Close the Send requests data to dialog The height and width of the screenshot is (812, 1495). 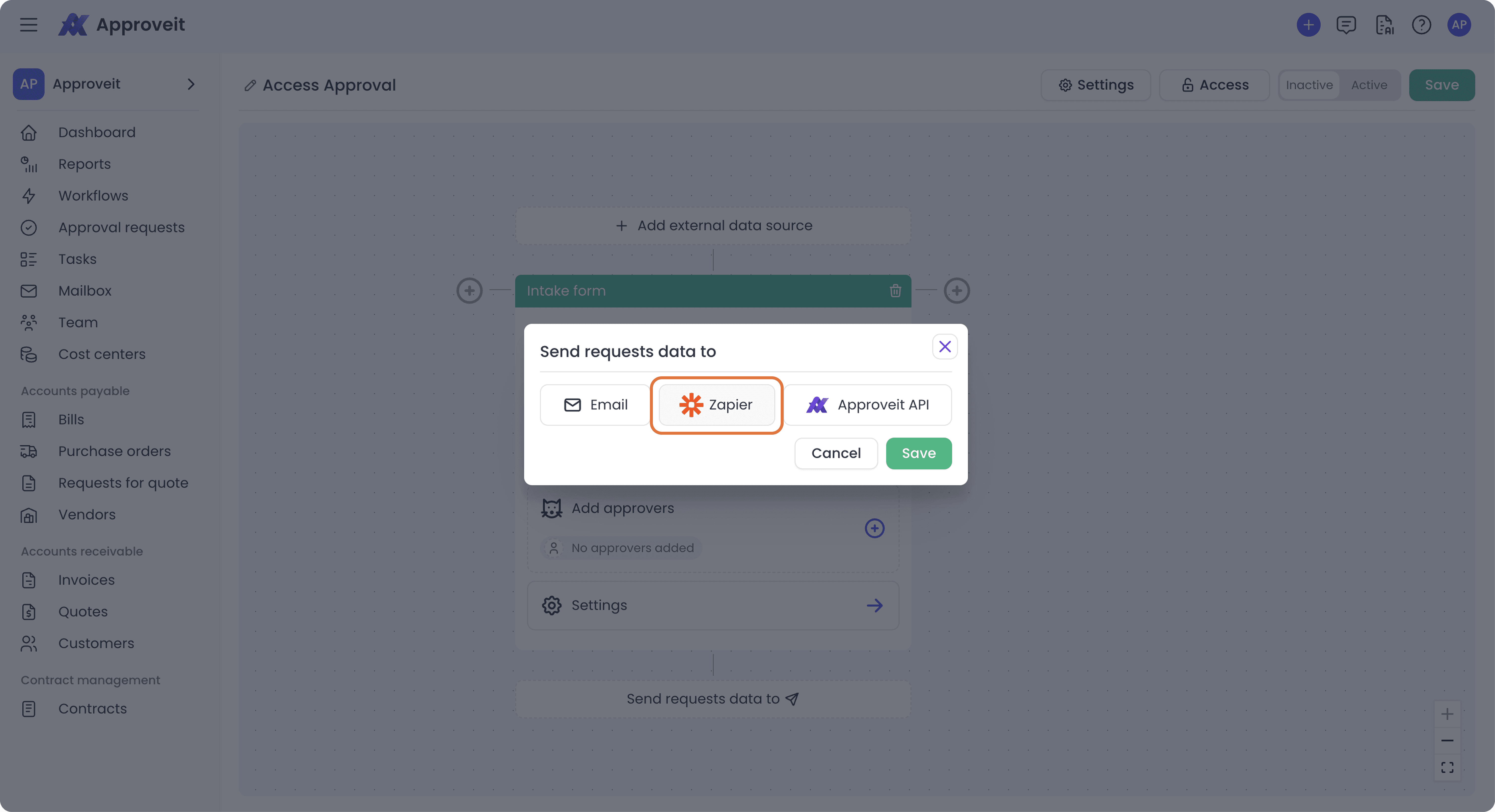tap(945, 346)
